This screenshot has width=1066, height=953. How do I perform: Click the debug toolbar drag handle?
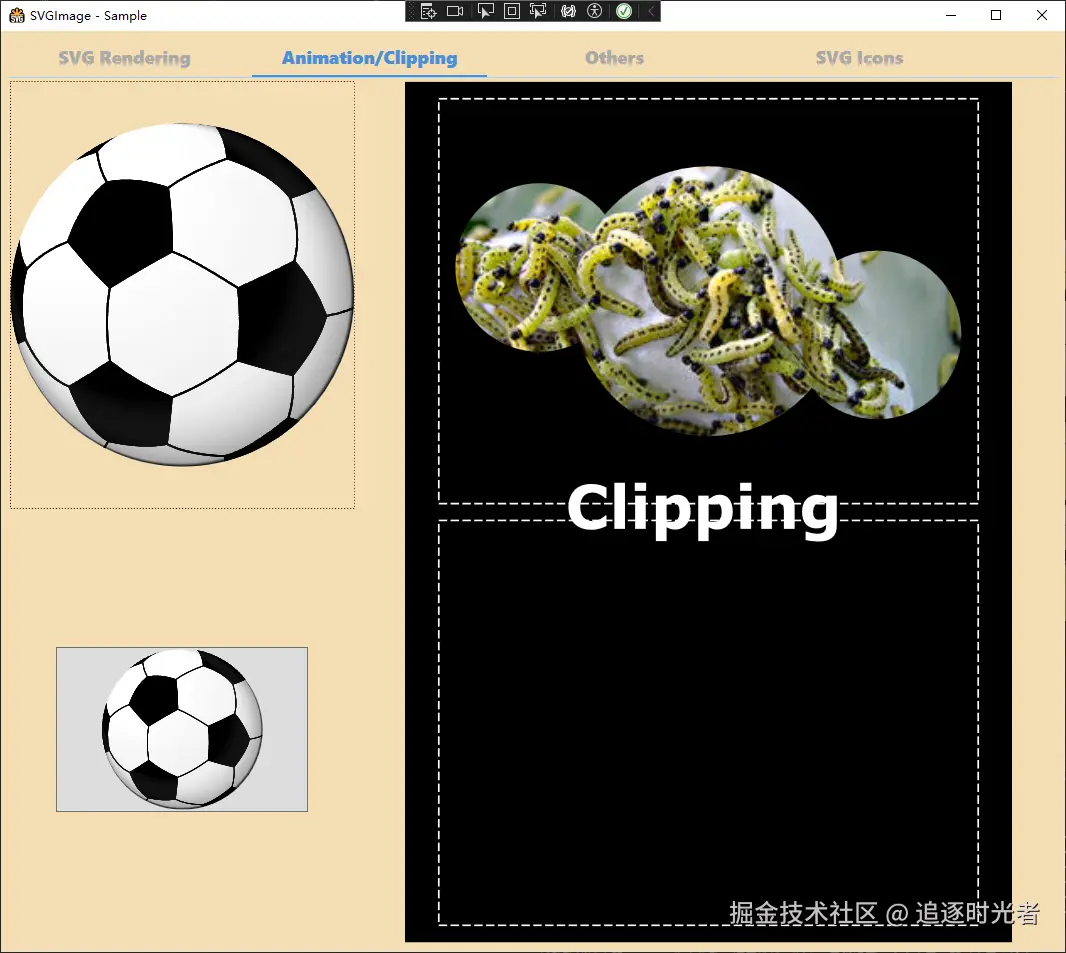[411, 11]
